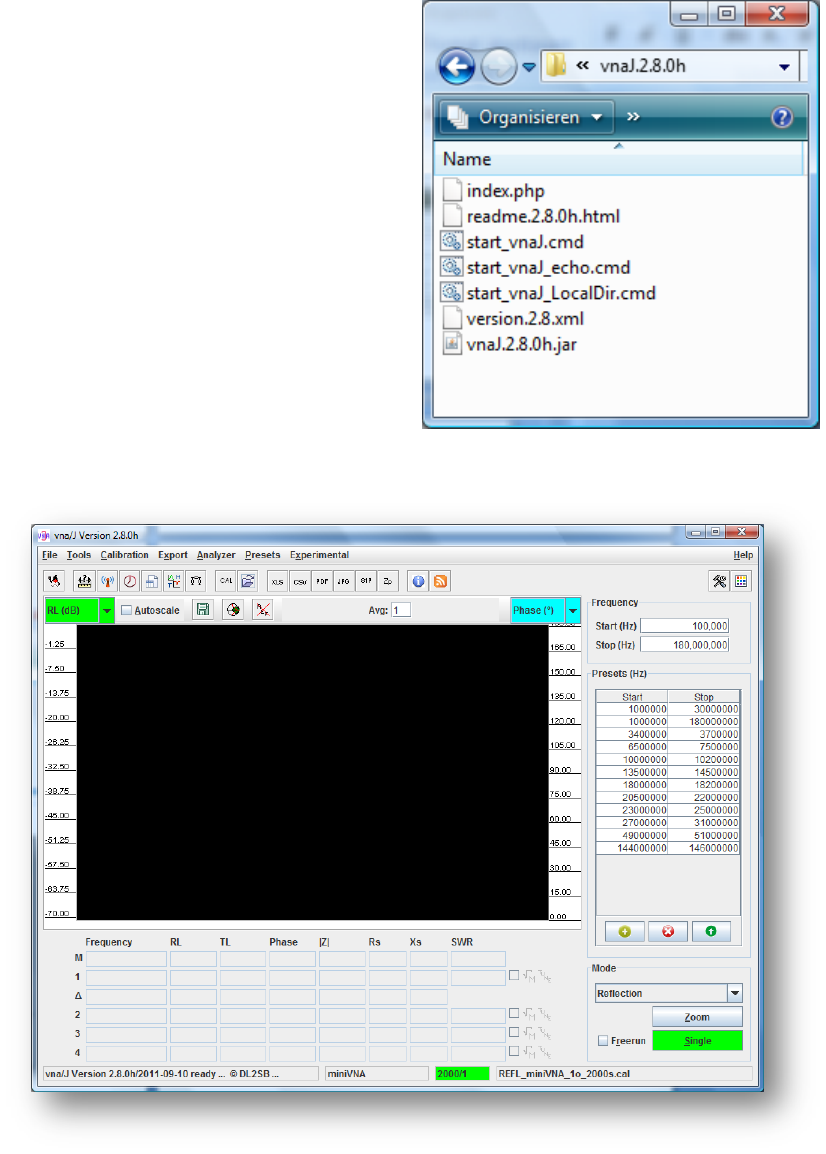Click the multi-tune toolbar icon
The height and width of the screenshot is (1154, 826).
[174, 581]
